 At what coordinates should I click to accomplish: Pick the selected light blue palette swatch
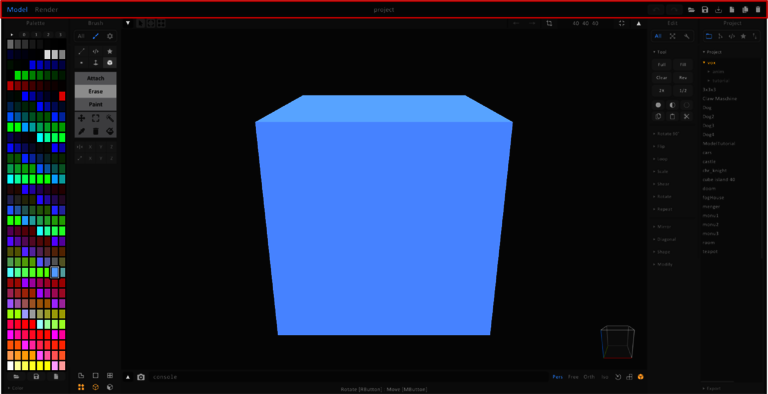click(55, 272)
